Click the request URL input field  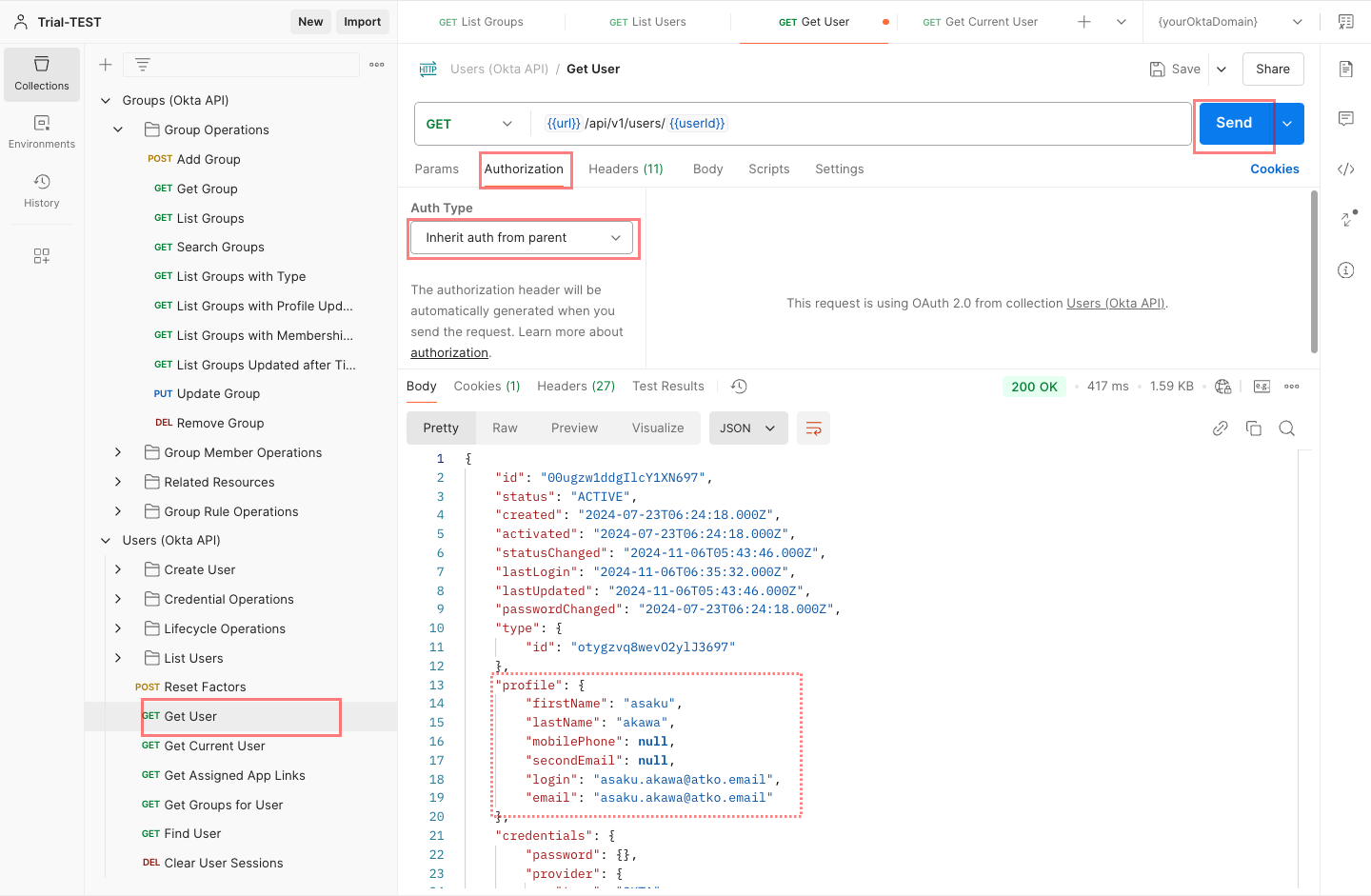coord(857,123)
